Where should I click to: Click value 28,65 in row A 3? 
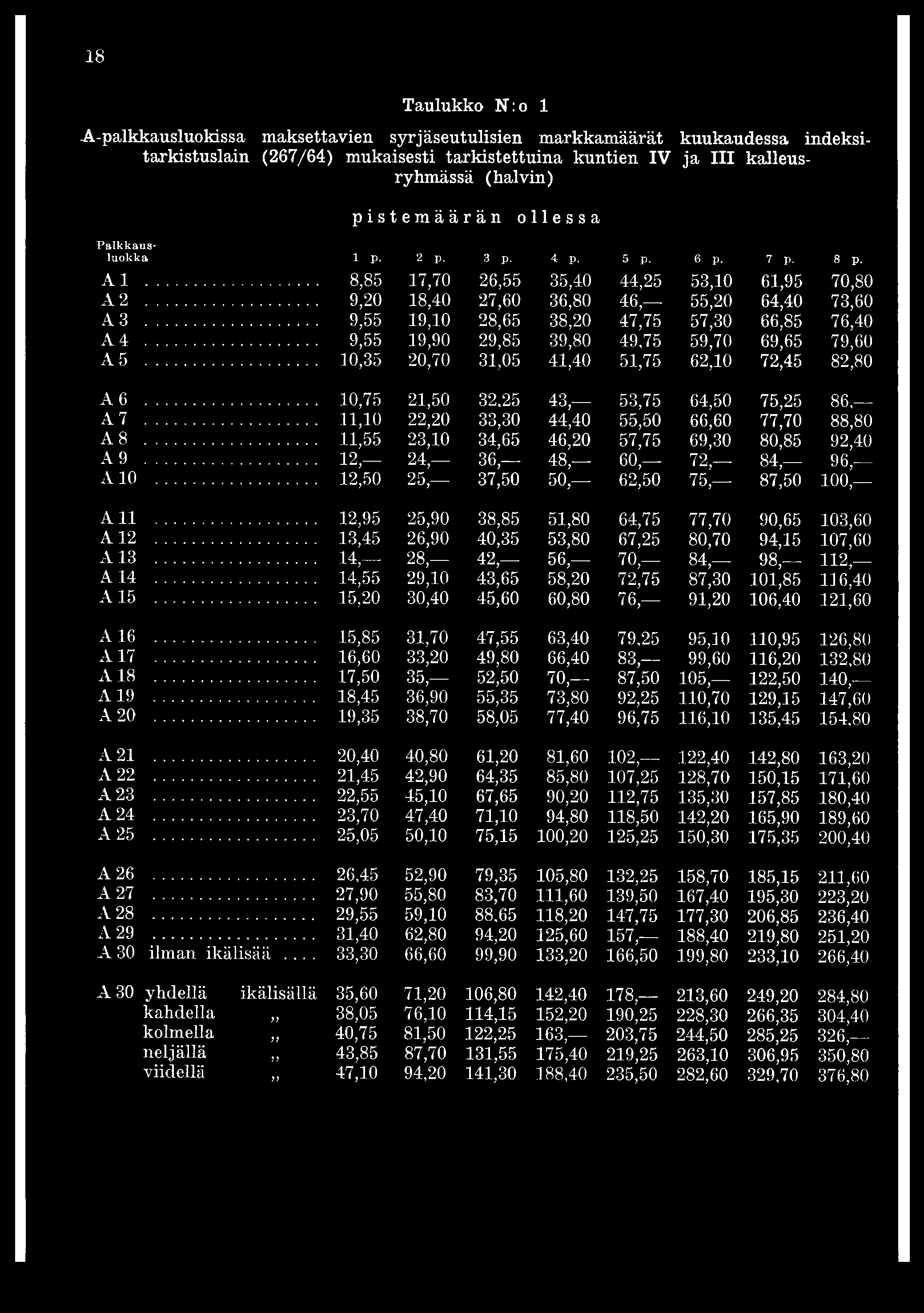pyautogui.click(x=499, y=322)
